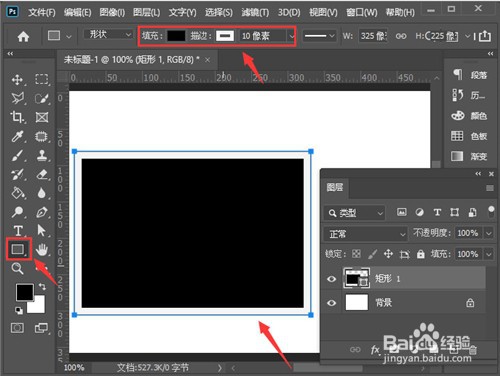This screenshot has height=376, width=500.
Task: Lock all layer attributes
Action: (x=421, y=254)
